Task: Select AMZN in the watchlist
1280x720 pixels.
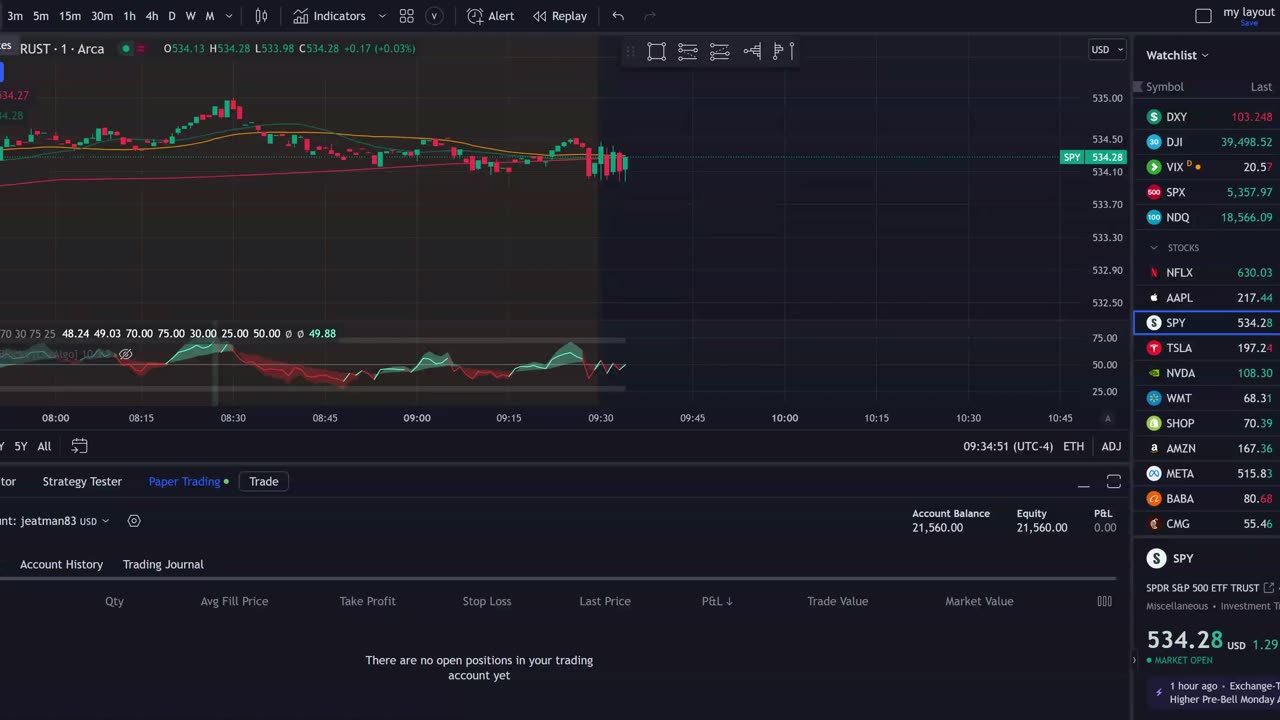Action: pyautogui.click(x=1207, y=448)
